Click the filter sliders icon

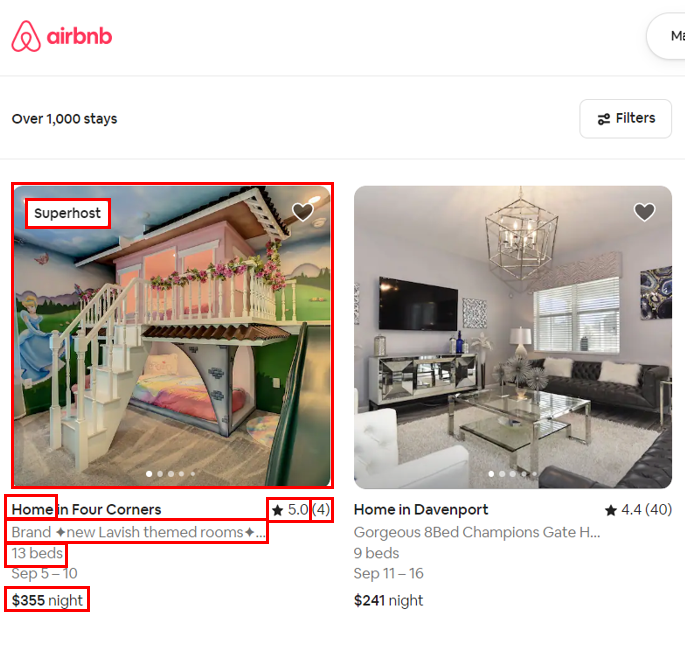604,119
